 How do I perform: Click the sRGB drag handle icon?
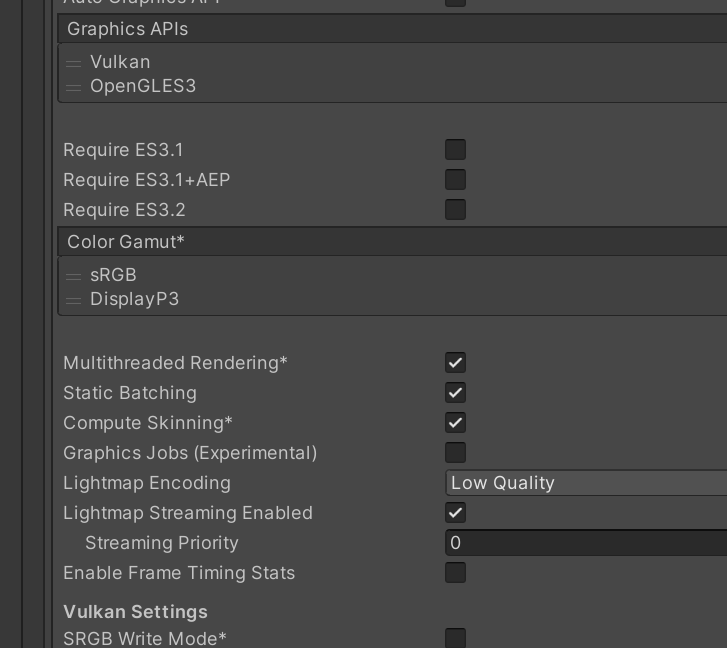(x=73, y=276)
